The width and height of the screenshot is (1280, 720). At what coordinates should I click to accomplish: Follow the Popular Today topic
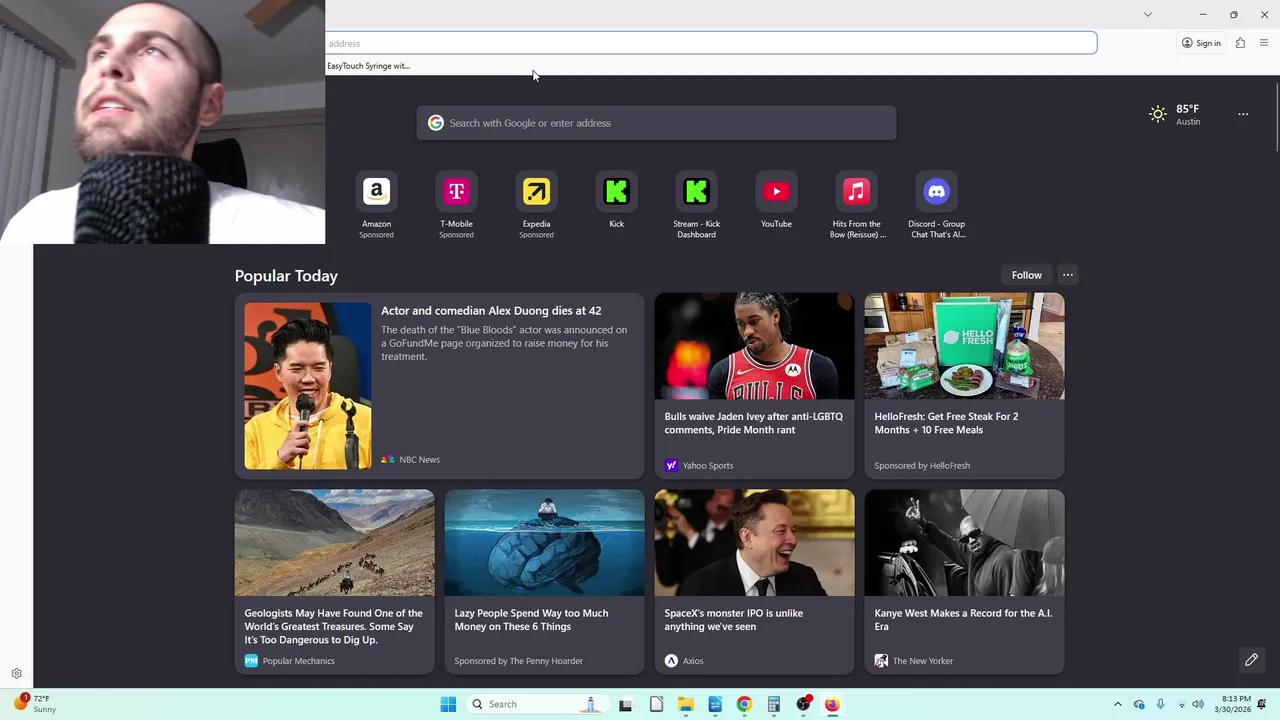click(1026, 275)
